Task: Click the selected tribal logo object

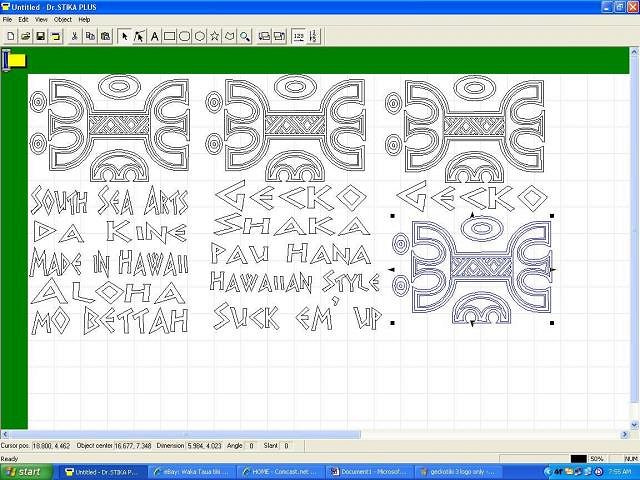Action: tap(472, 270)
